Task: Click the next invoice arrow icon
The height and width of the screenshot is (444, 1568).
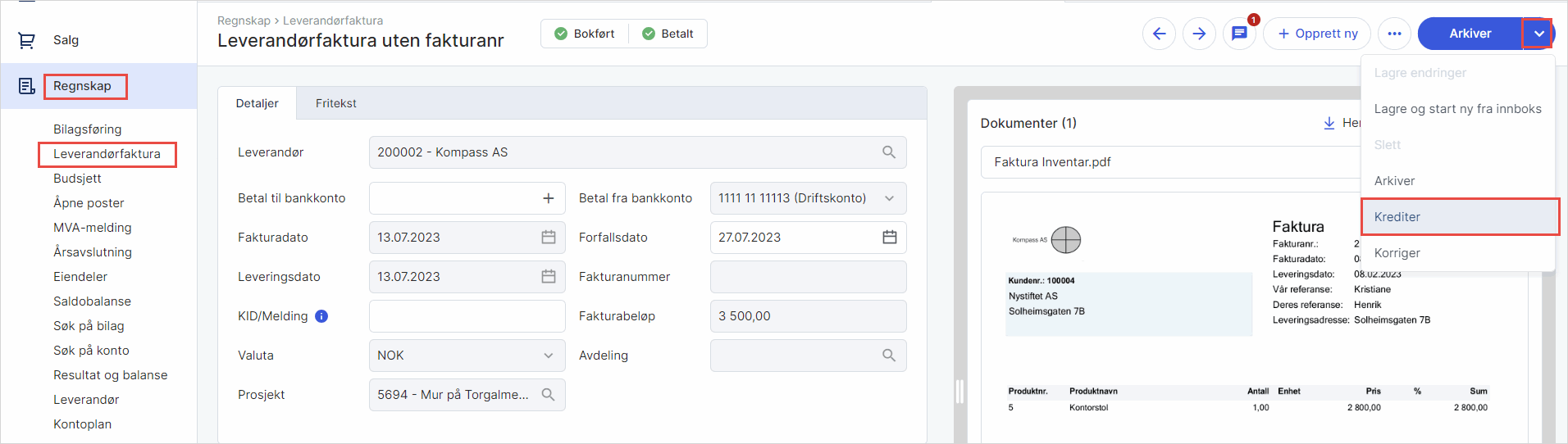Action: [1199, 34]
